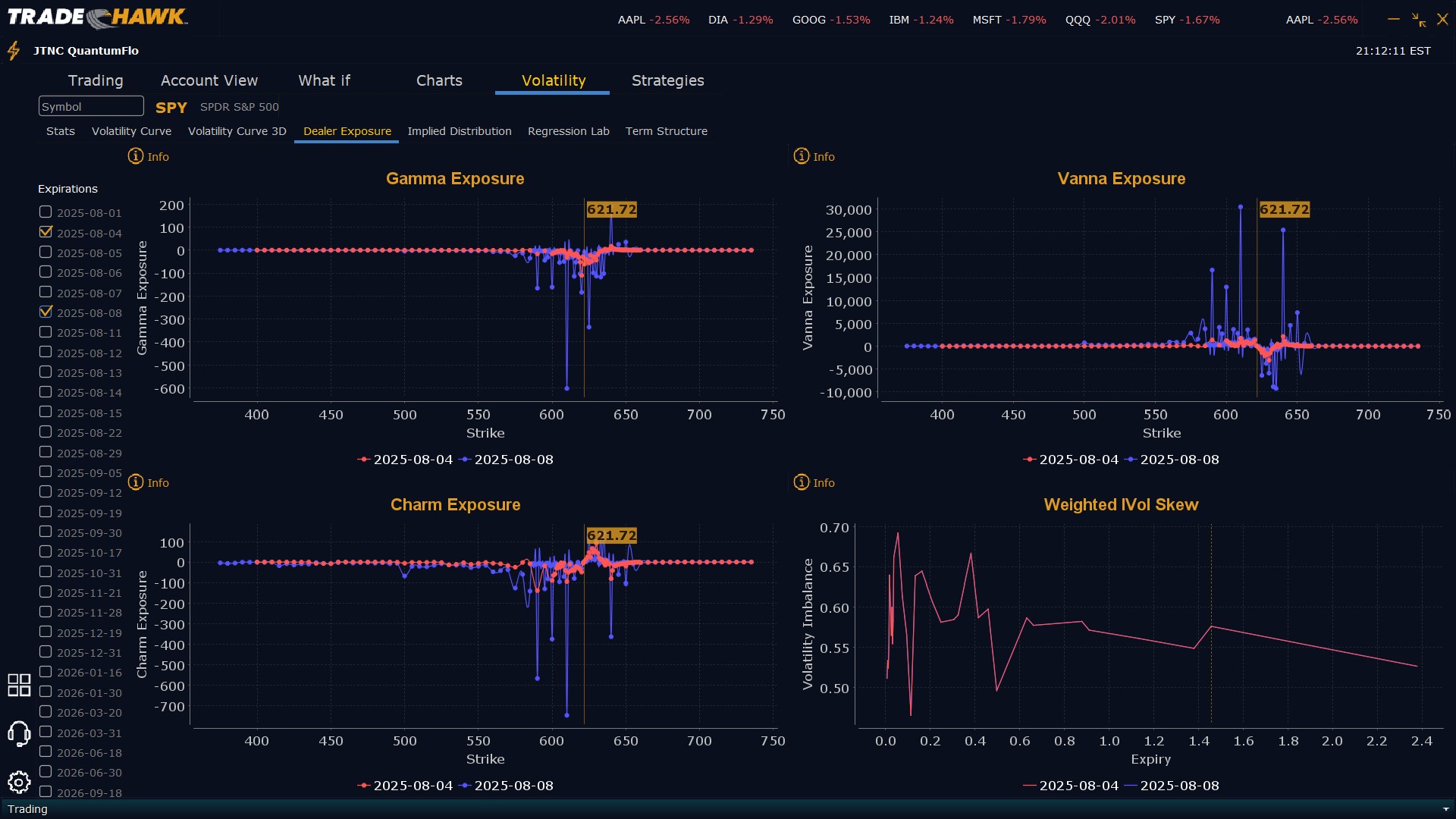Expand the bottom Trading bar dropdown arrow
Screen dimensions: 1456x819
coord(1445,809)
